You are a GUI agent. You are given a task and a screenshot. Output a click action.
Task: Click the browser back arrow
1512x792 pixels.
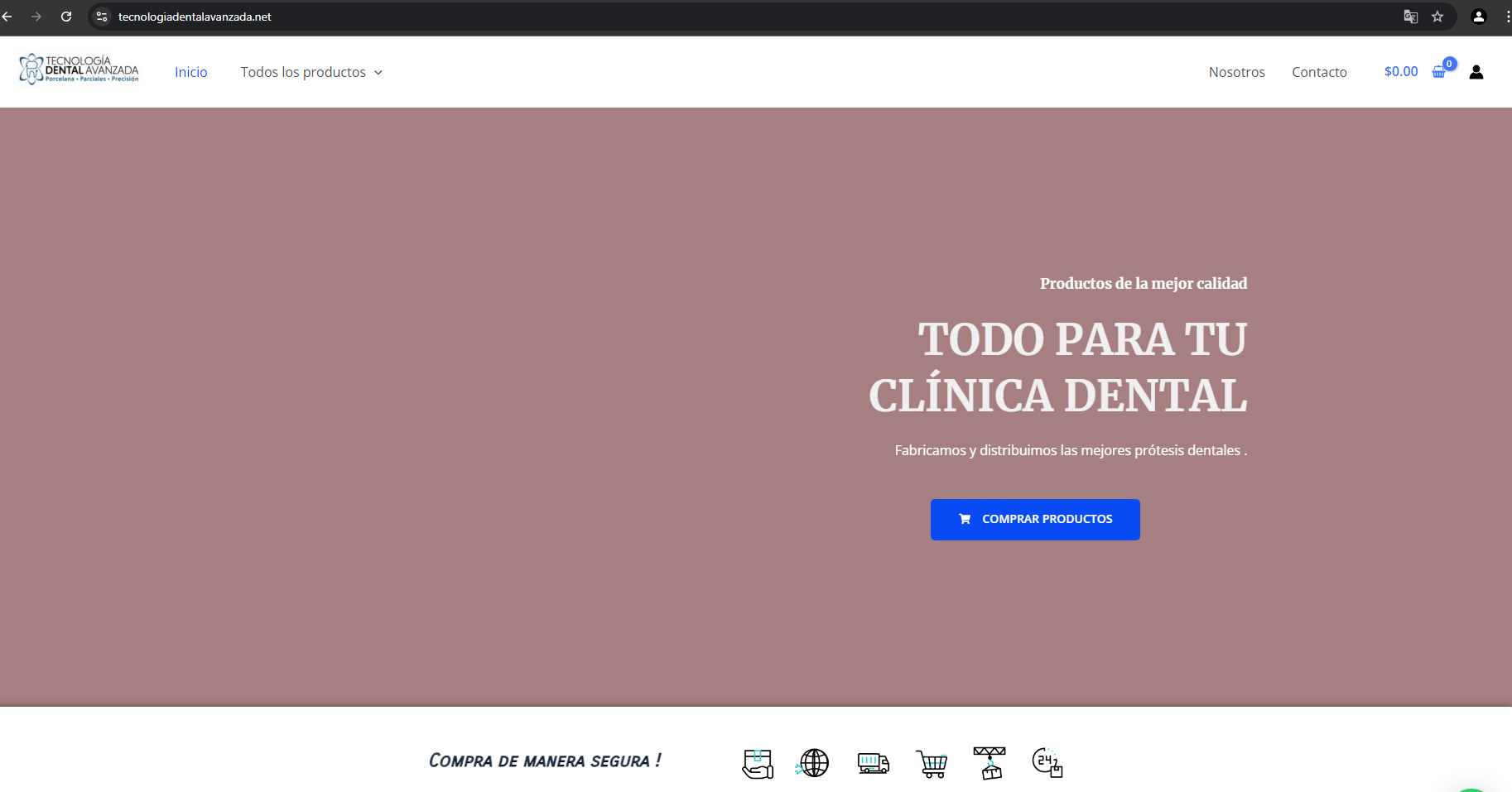click(x=7, y=17)
